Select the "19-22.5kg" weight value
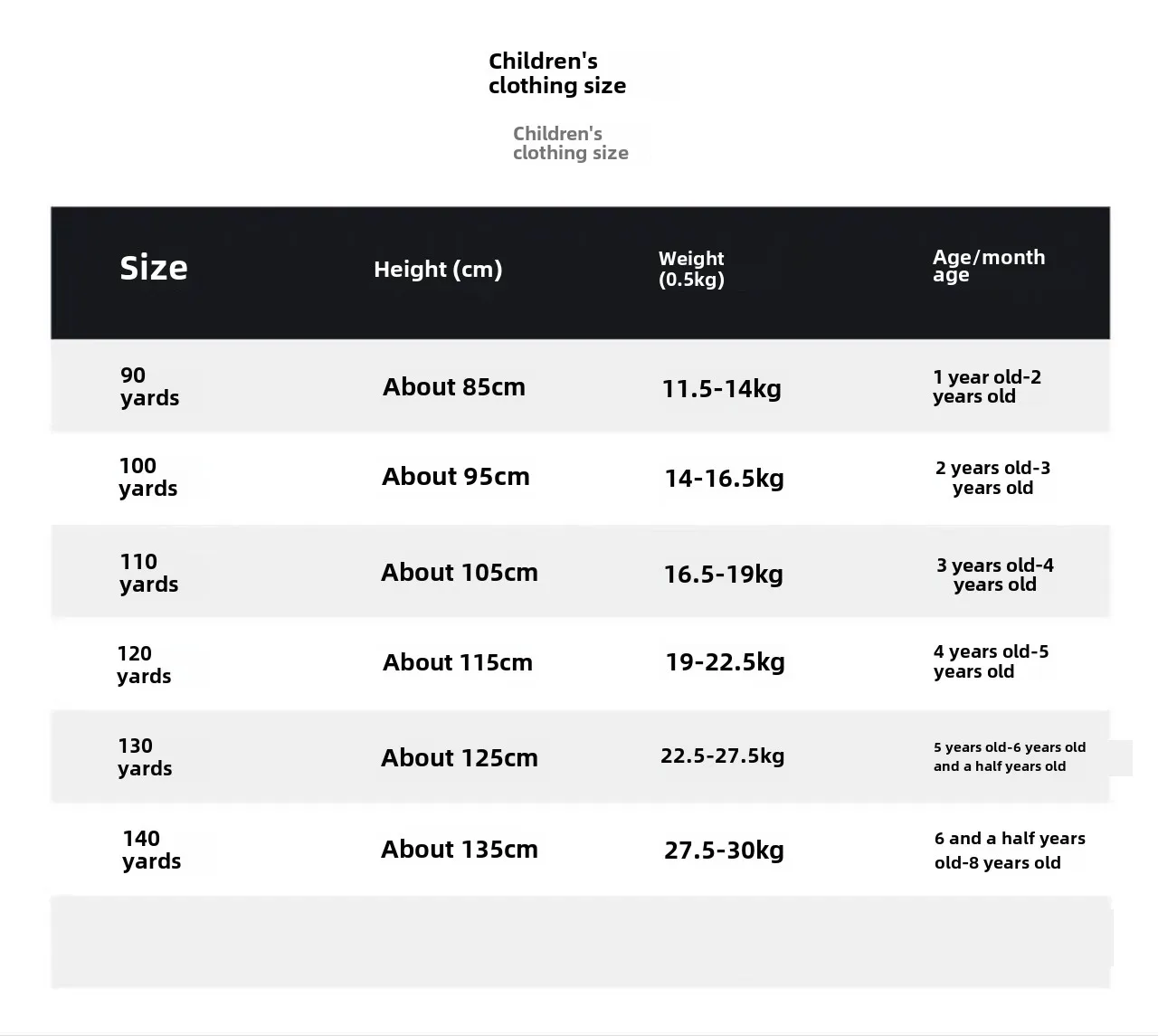Image resolution: width=1158 pixels, height=1036 pixels. click(x=725, y=662)
